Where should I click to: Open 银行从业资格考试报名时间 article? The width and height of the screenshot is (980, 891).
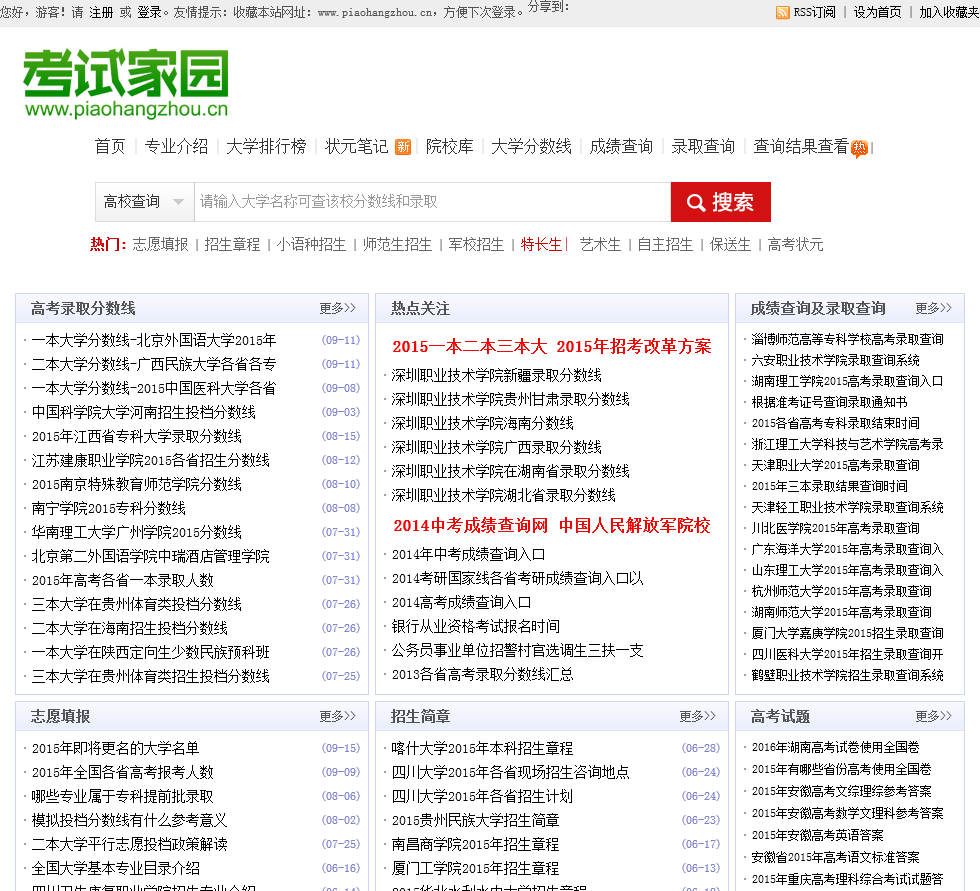pyautogui.click(x=476, y=627)
